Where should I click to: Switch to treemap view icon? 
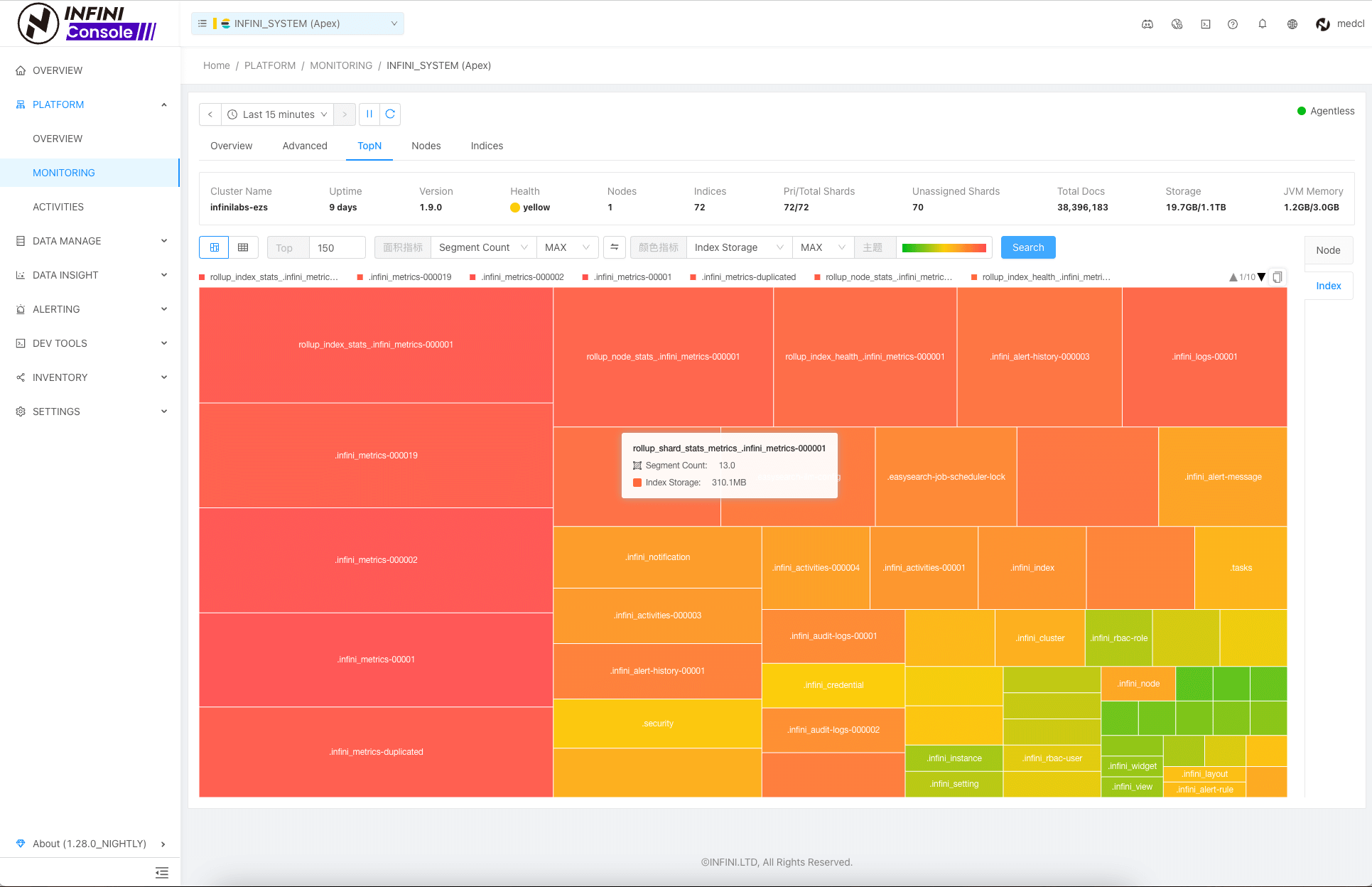[214, 247]
